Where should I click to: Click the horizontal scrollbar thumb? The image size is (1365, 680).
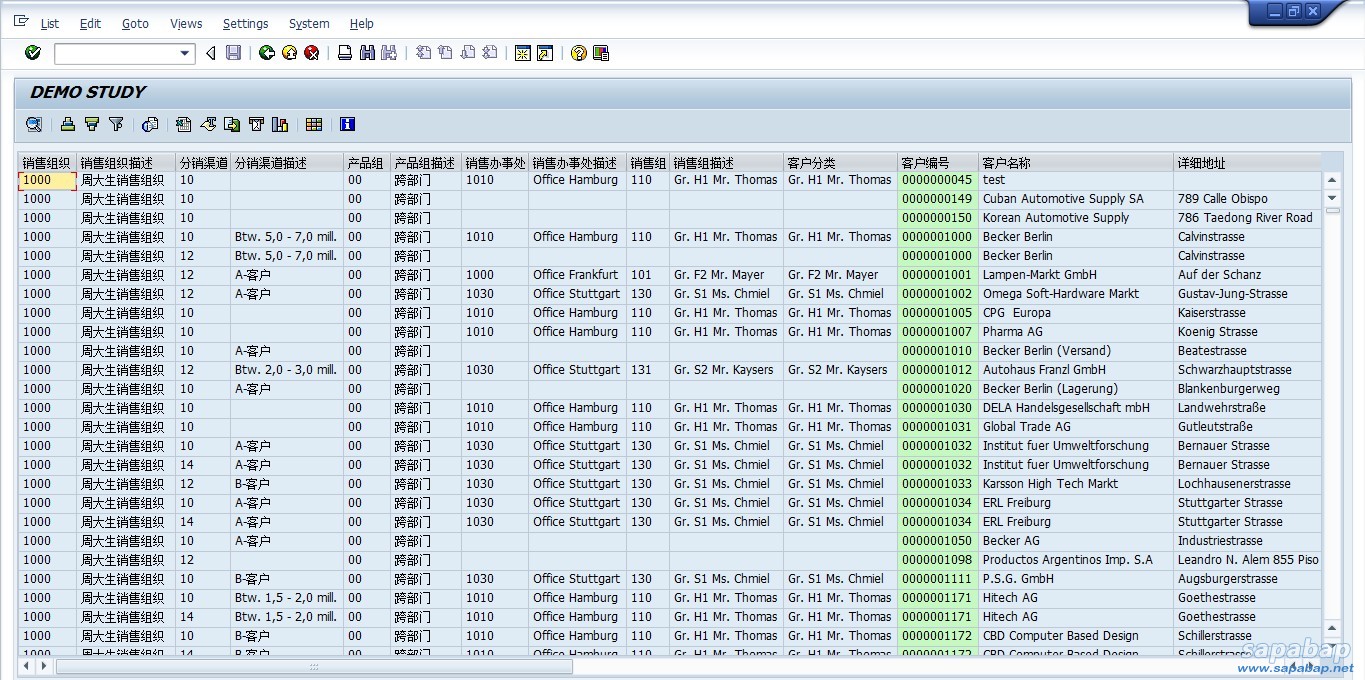tap(314, 666)
